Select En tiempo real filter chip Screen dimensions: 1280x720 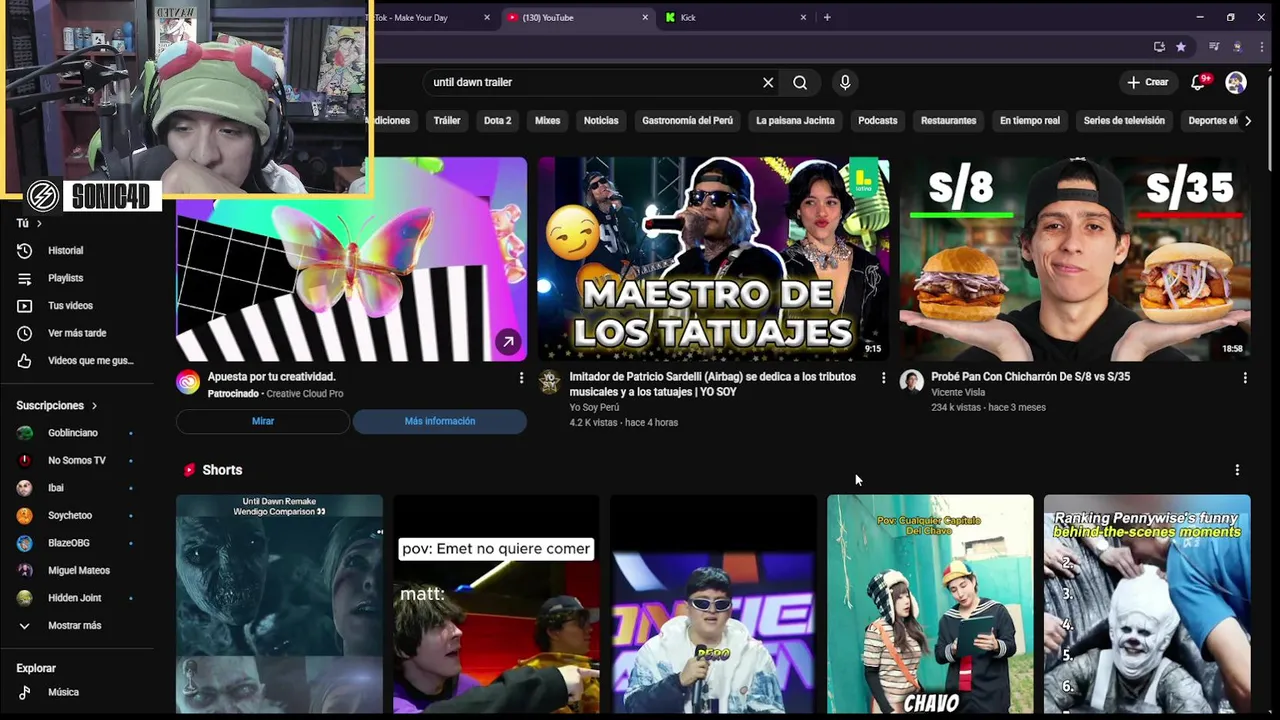(1030, 121)
